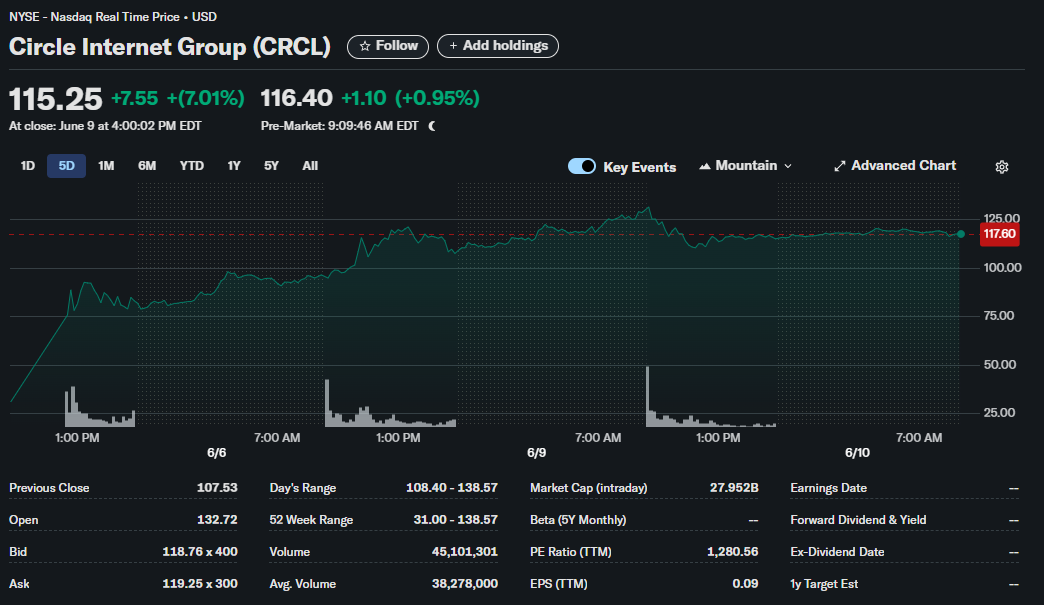
Task: Click the 117.60 current price marker
Action: [x=999, y=234]
